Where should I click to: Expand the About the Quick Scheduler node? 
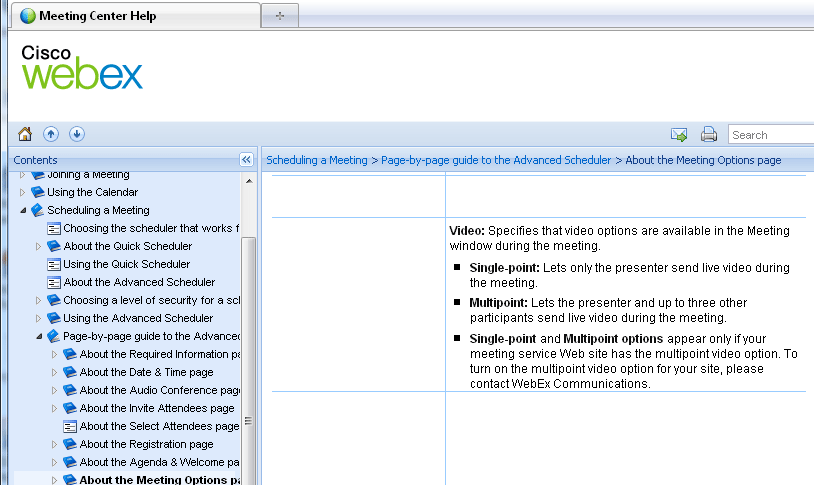38,246
